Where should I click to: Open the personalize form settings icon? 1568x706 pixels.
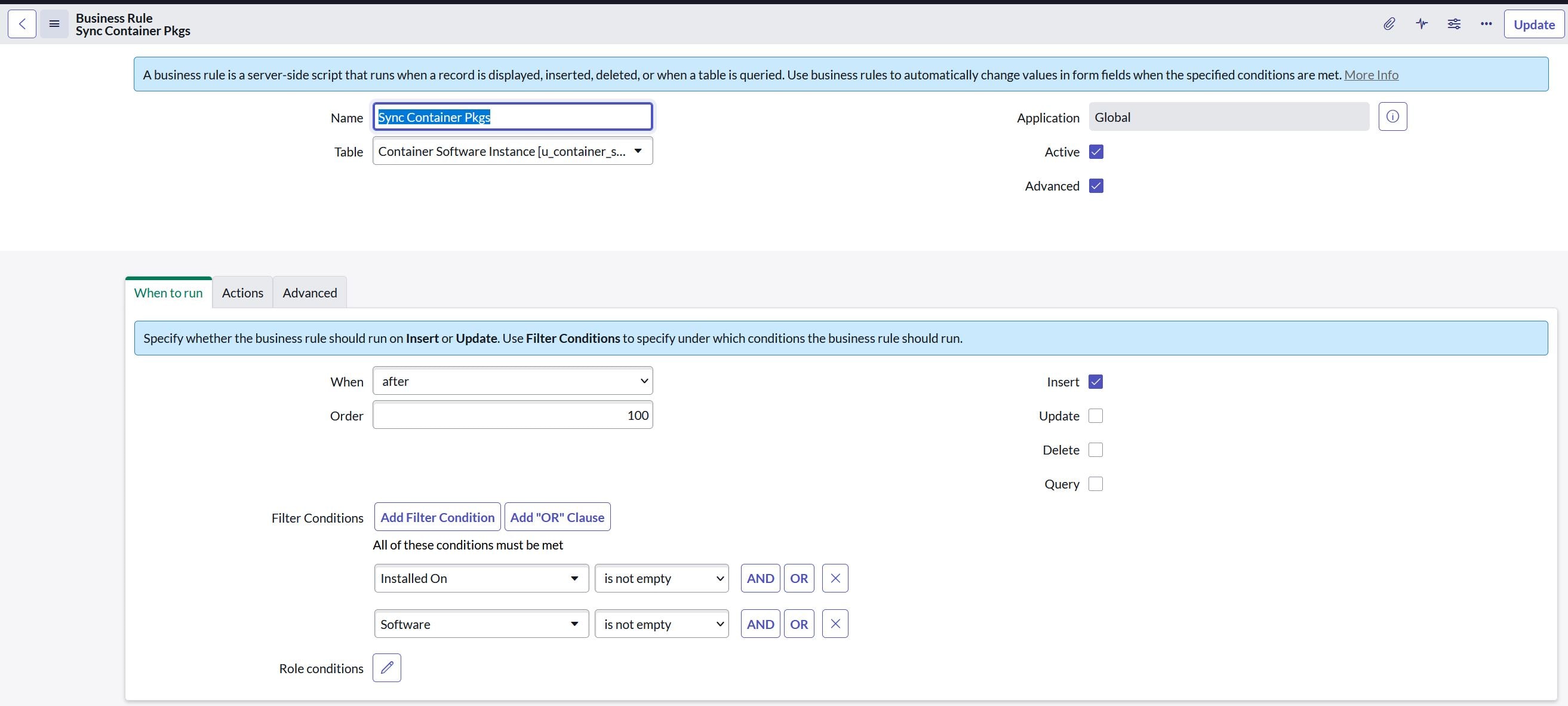(x=1454, y=24)
